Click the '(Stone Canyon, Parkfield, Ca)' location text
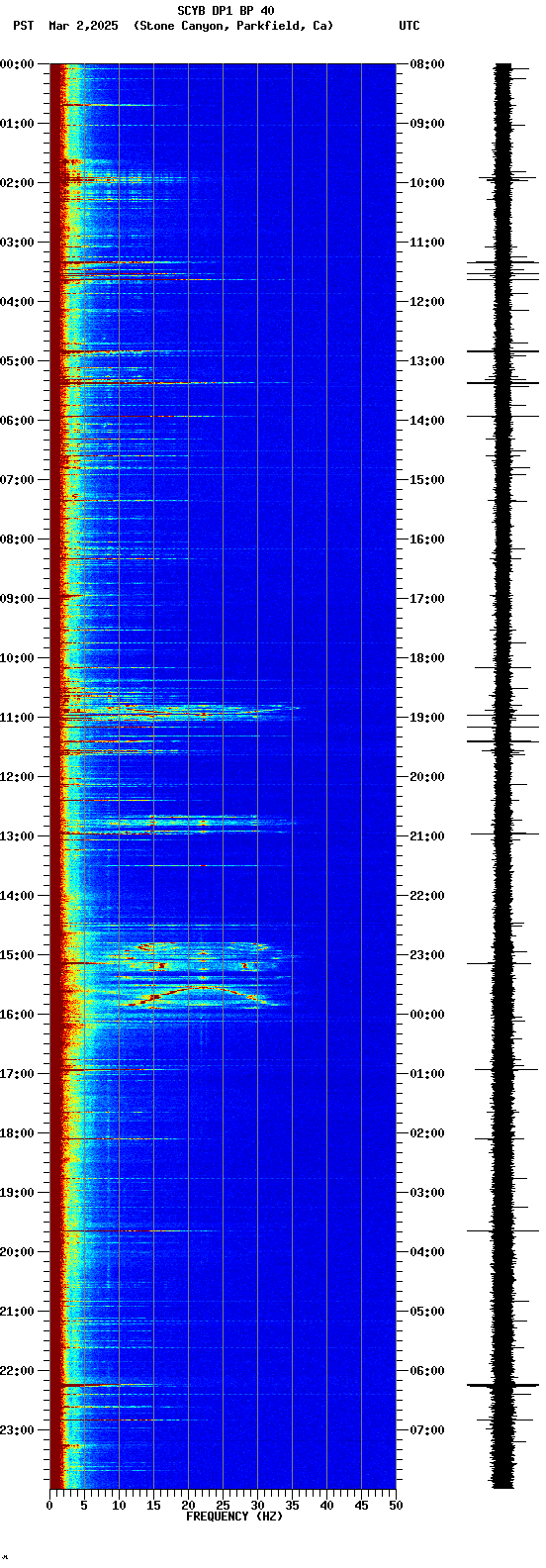The image size is (546, 1568). [233, 26]
